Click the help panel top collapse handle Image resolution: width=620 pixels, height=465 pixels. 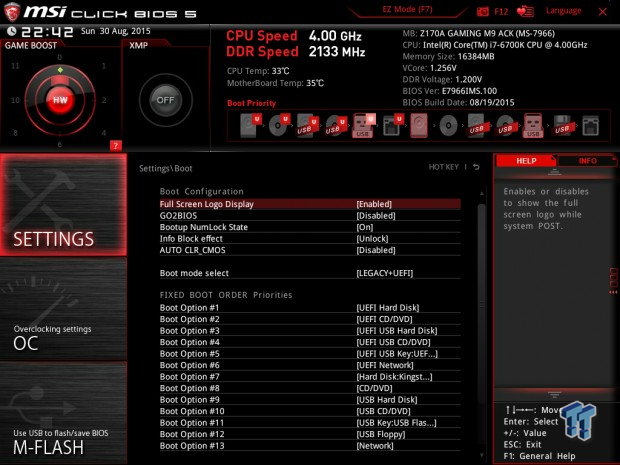click(554, 172)
